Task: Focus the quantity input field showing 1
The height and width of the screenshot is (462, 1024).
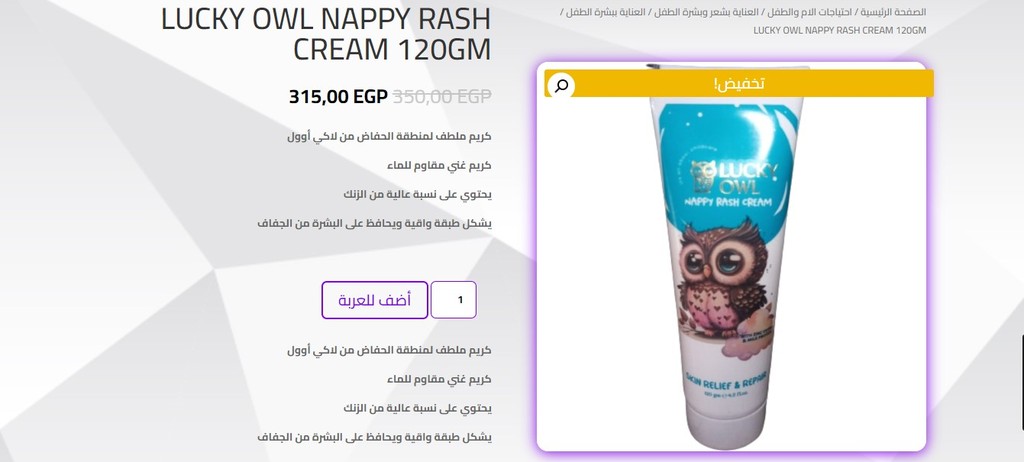Action: pos(454,300)
